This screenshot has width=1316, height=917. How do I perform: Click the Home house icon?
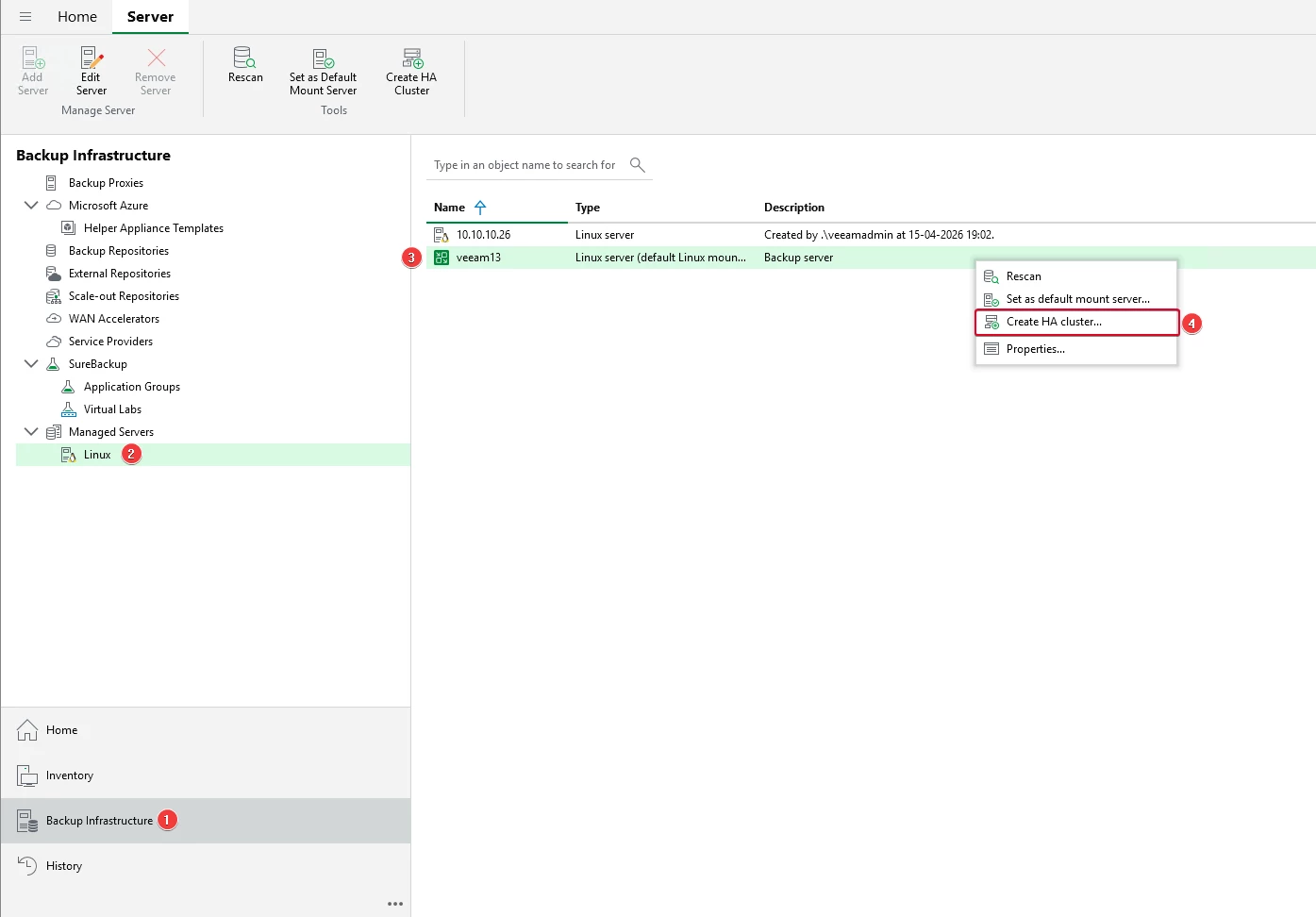tap(27, 730)
